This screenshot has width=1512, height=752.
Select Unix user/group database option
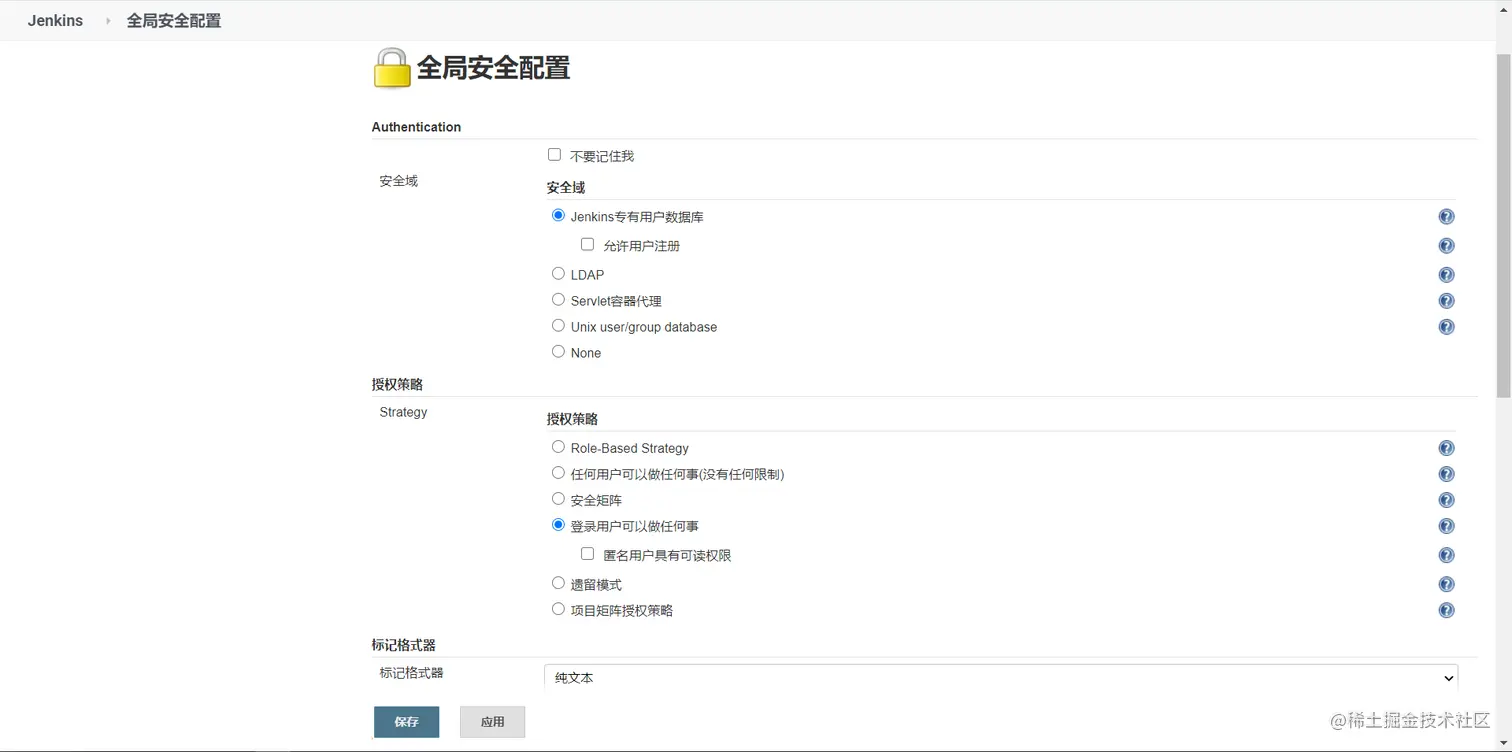click(x=558, y=326)
